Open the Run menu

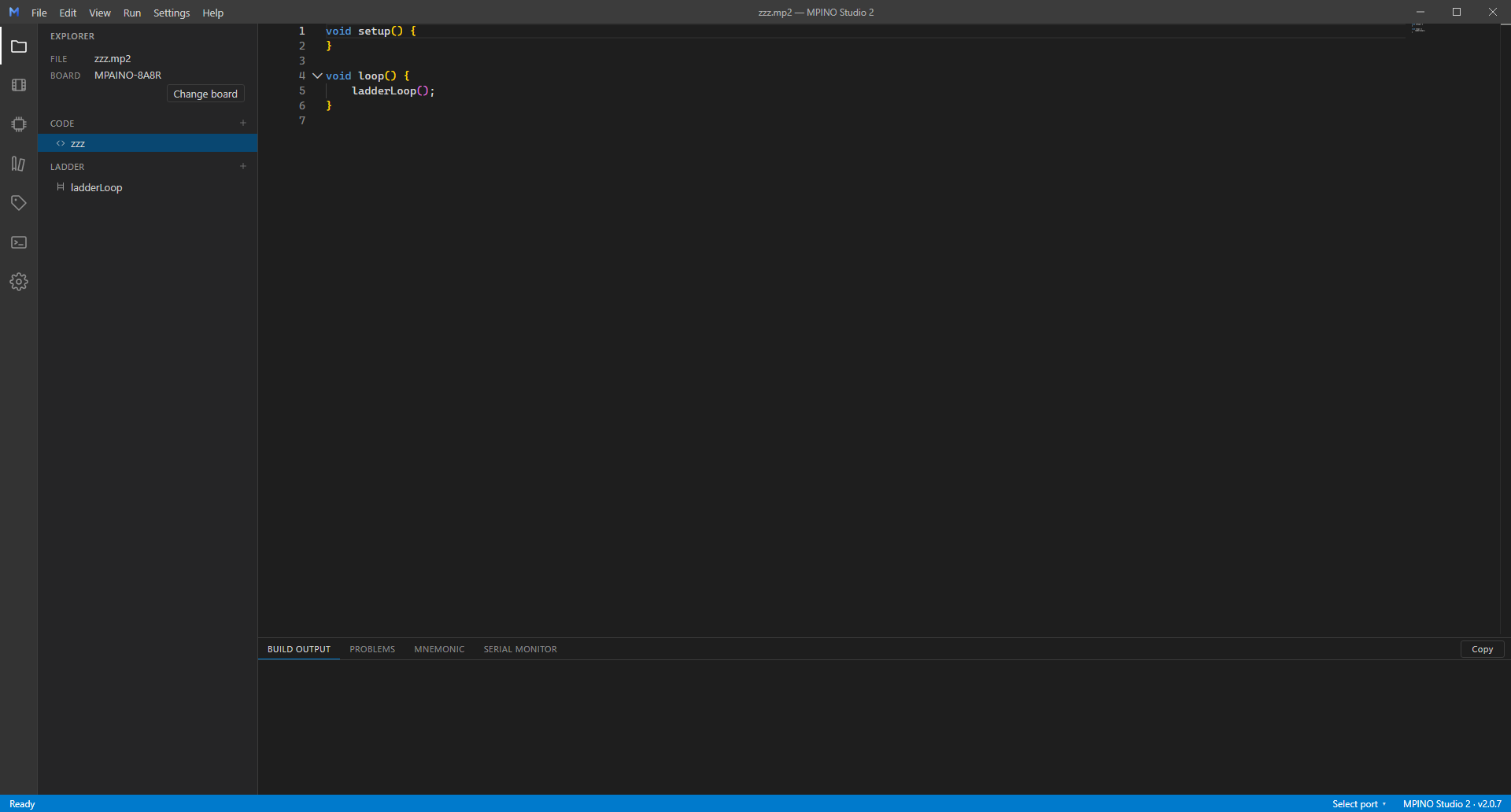[x=132, y=13]
